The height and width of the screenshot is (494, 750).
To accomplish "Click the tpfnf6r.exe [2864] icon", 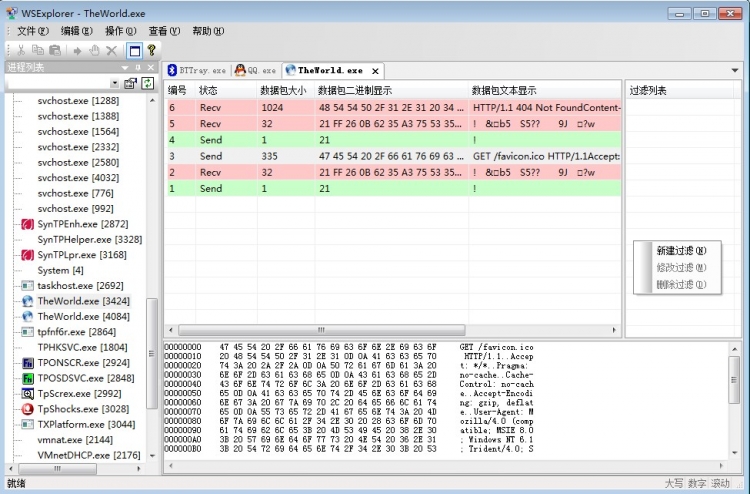I will 28,332.
